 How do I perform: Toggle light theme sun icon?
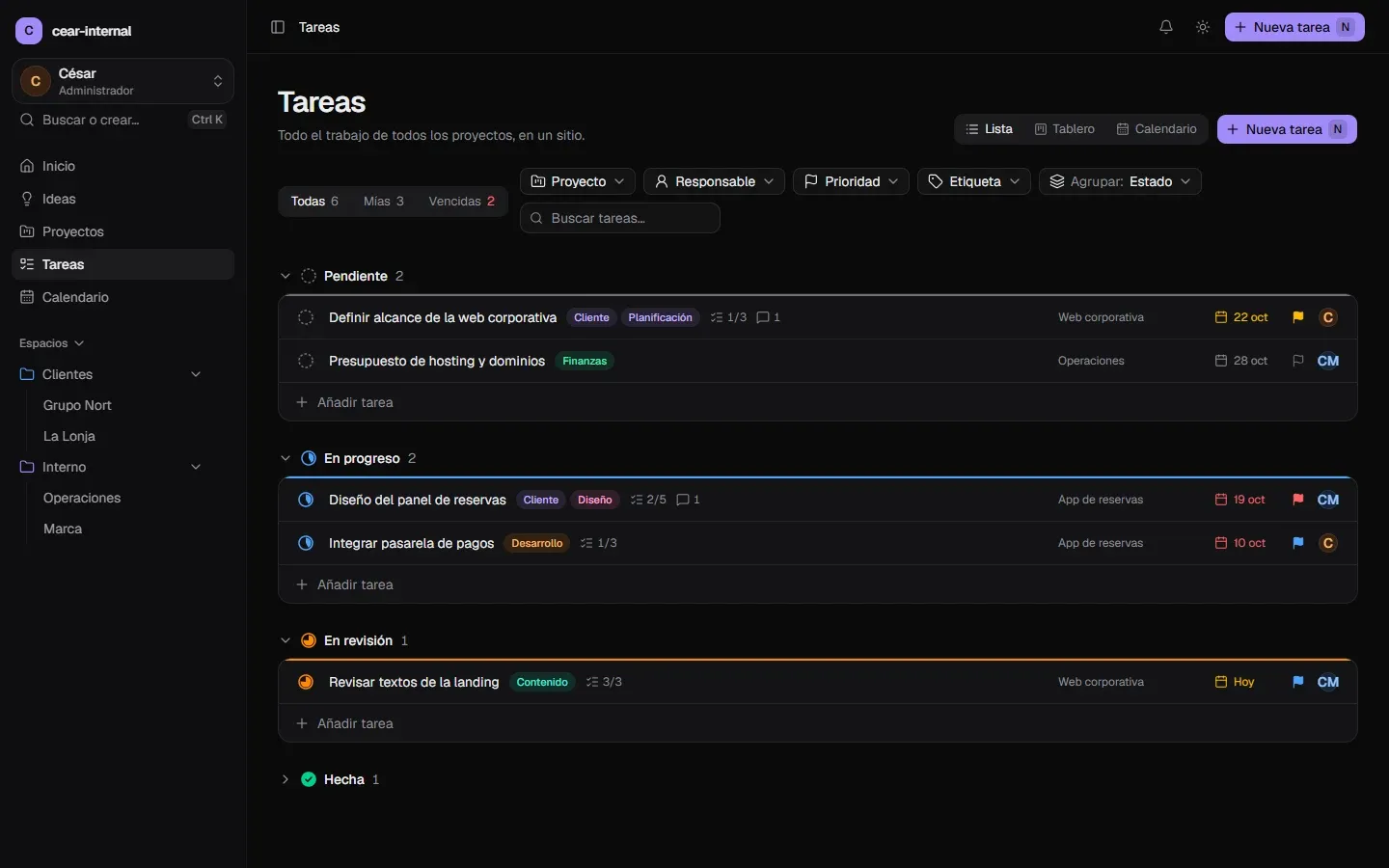(1203, 27)
